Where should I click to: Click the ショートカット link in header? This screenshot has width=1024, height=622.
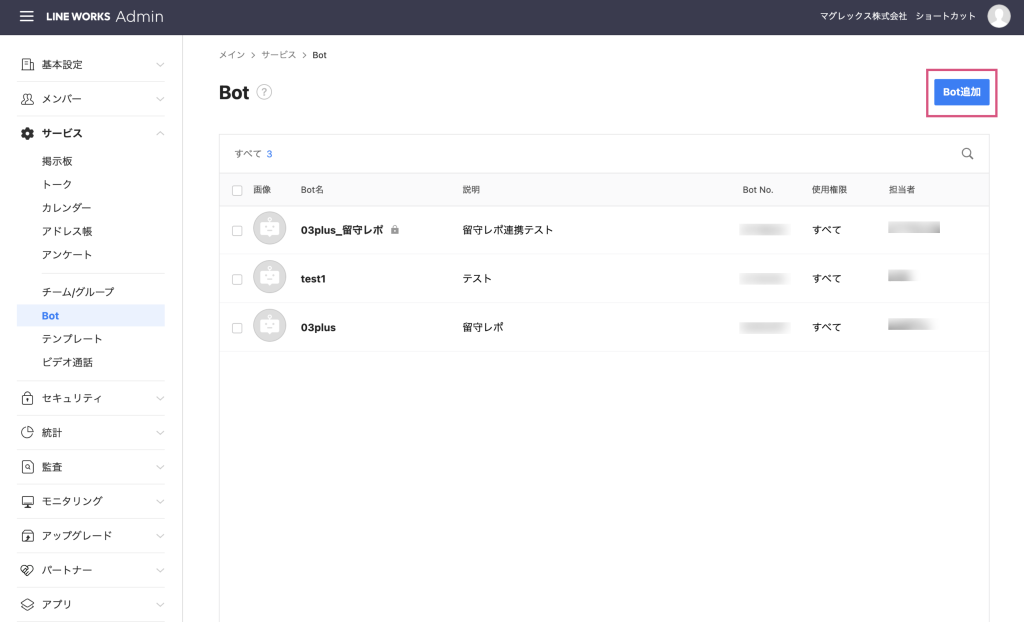click(x=945, y=17)
